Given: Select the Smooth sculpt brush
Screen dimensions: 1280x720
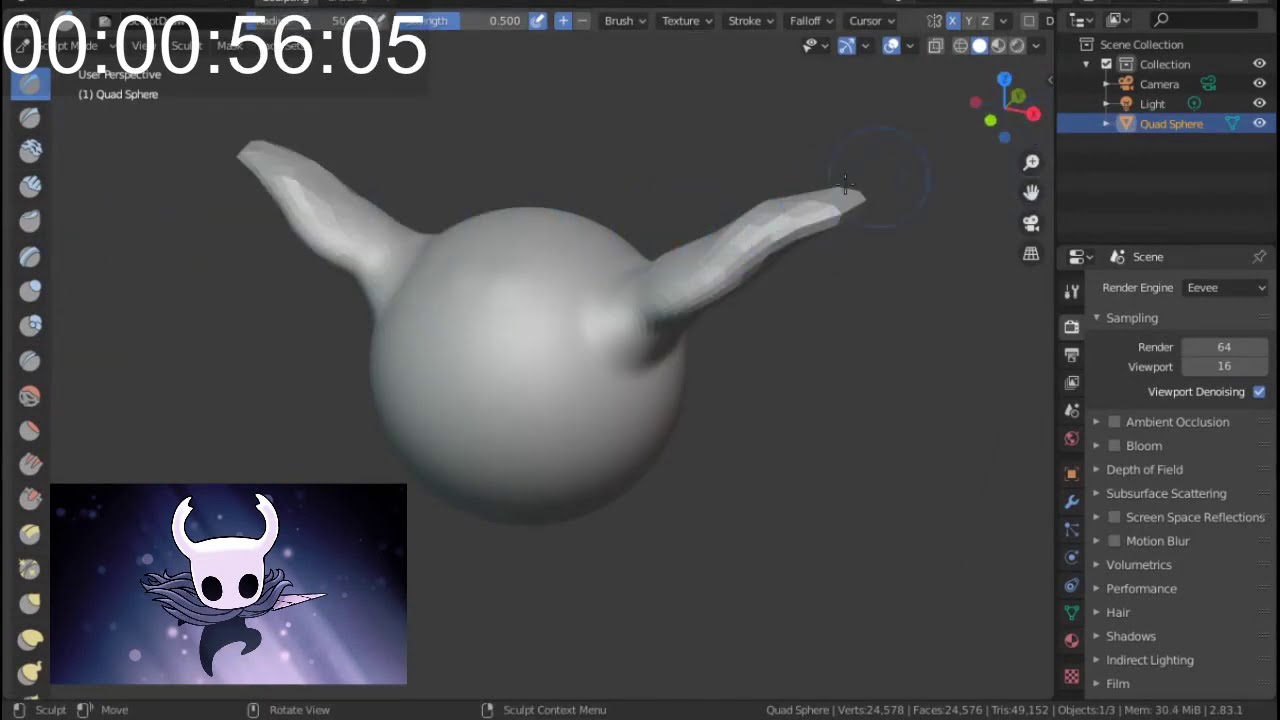Looking at the screenshot, I should tap(30, 394).
